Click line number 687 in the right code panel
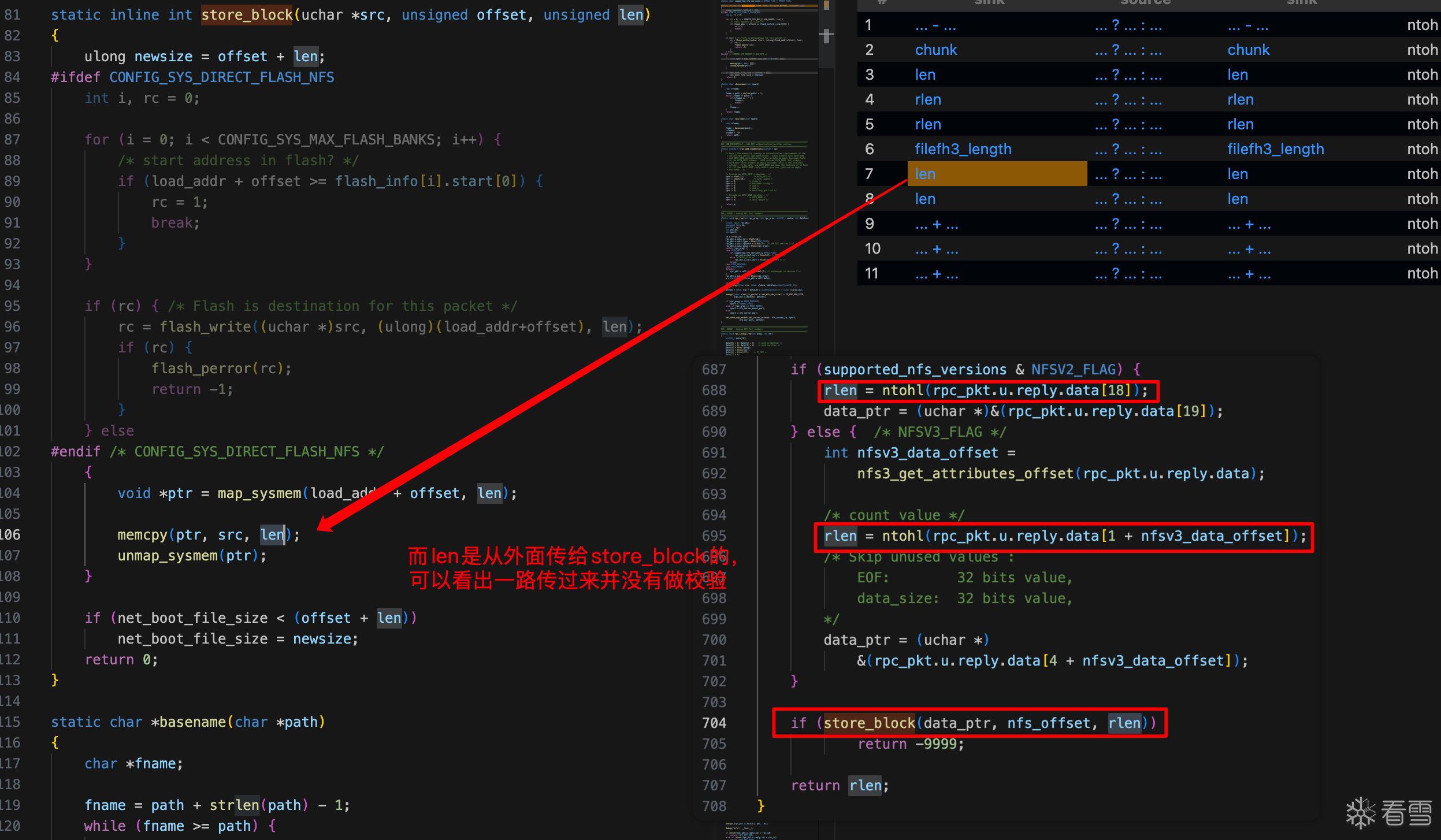 click(714, 370)
